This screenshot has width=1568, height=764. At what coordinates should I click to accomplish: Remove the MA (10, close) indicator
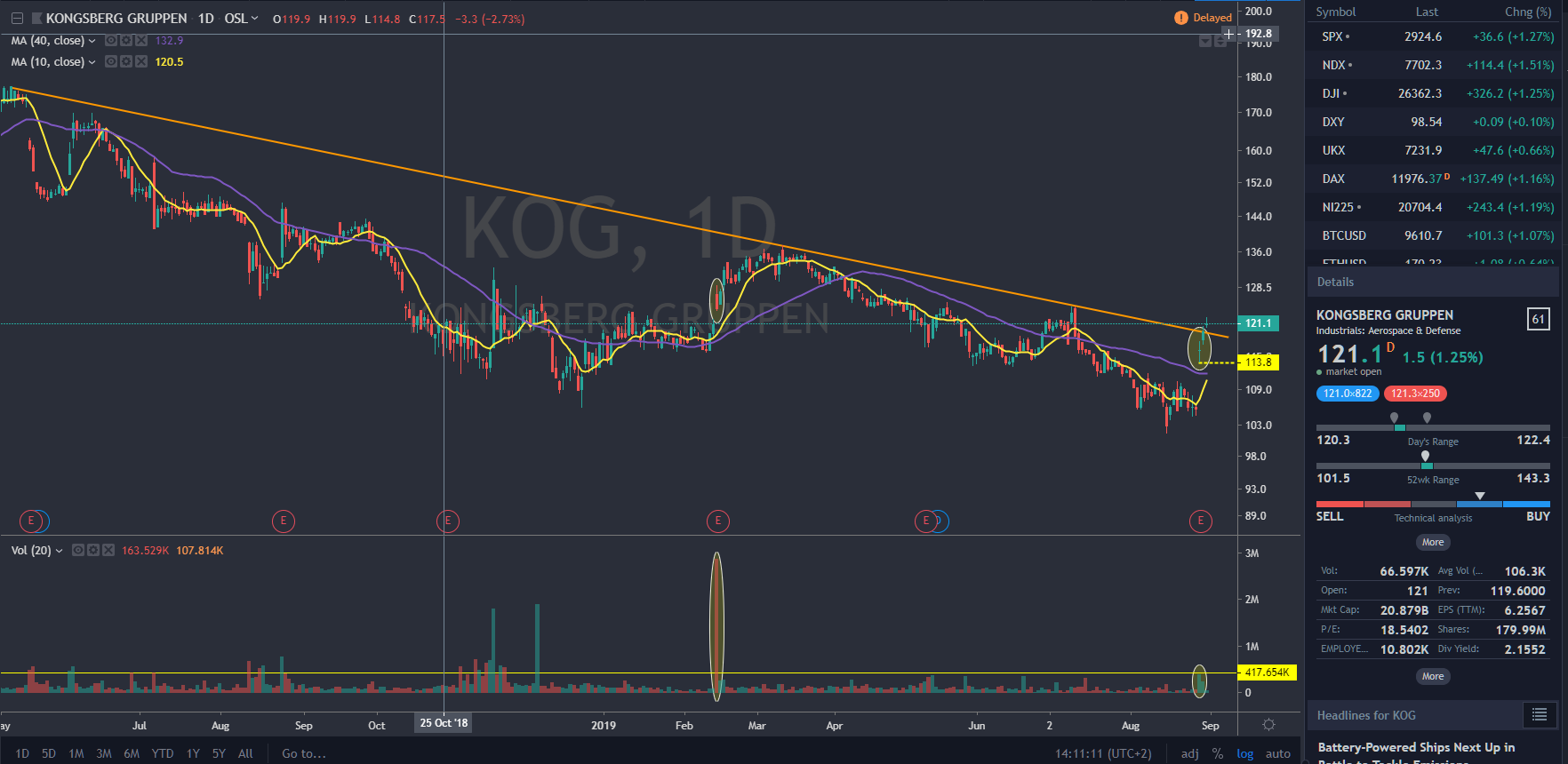click(x=141, y=62)
